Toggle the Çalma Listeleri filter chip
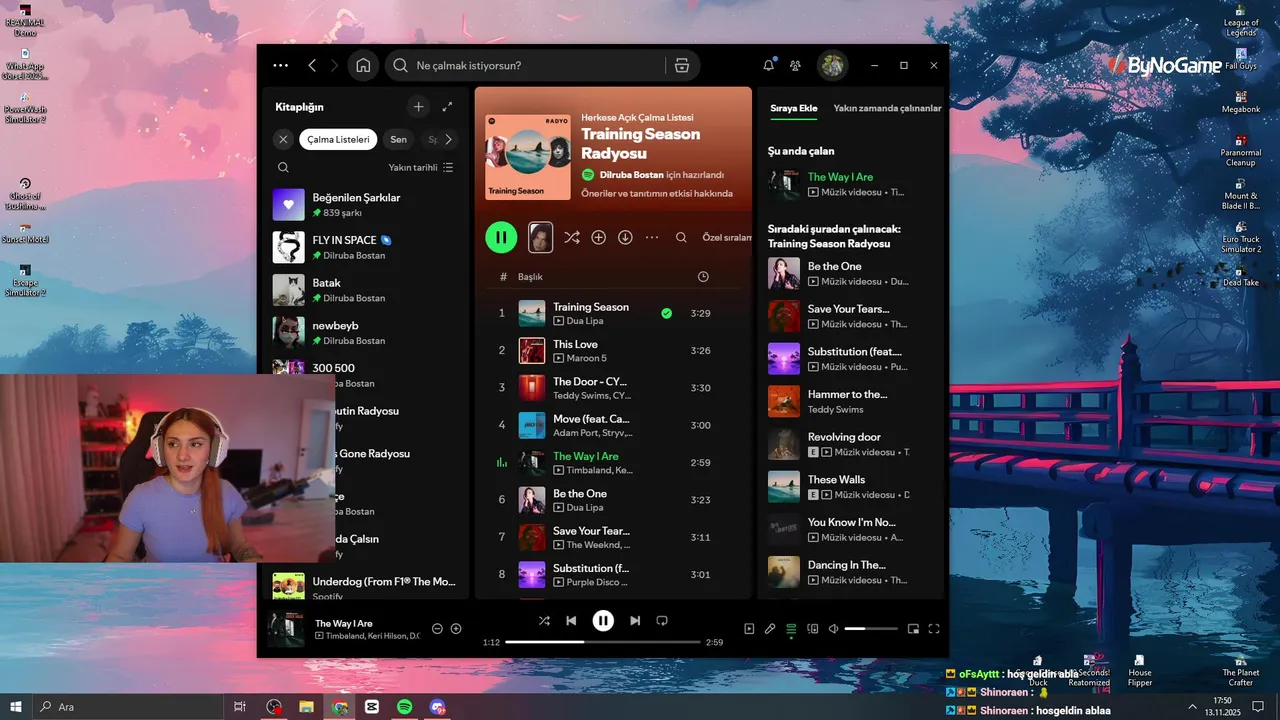The width and height of the screenshot is (1280, 720). pyautogui.click(x=338, y=139)
